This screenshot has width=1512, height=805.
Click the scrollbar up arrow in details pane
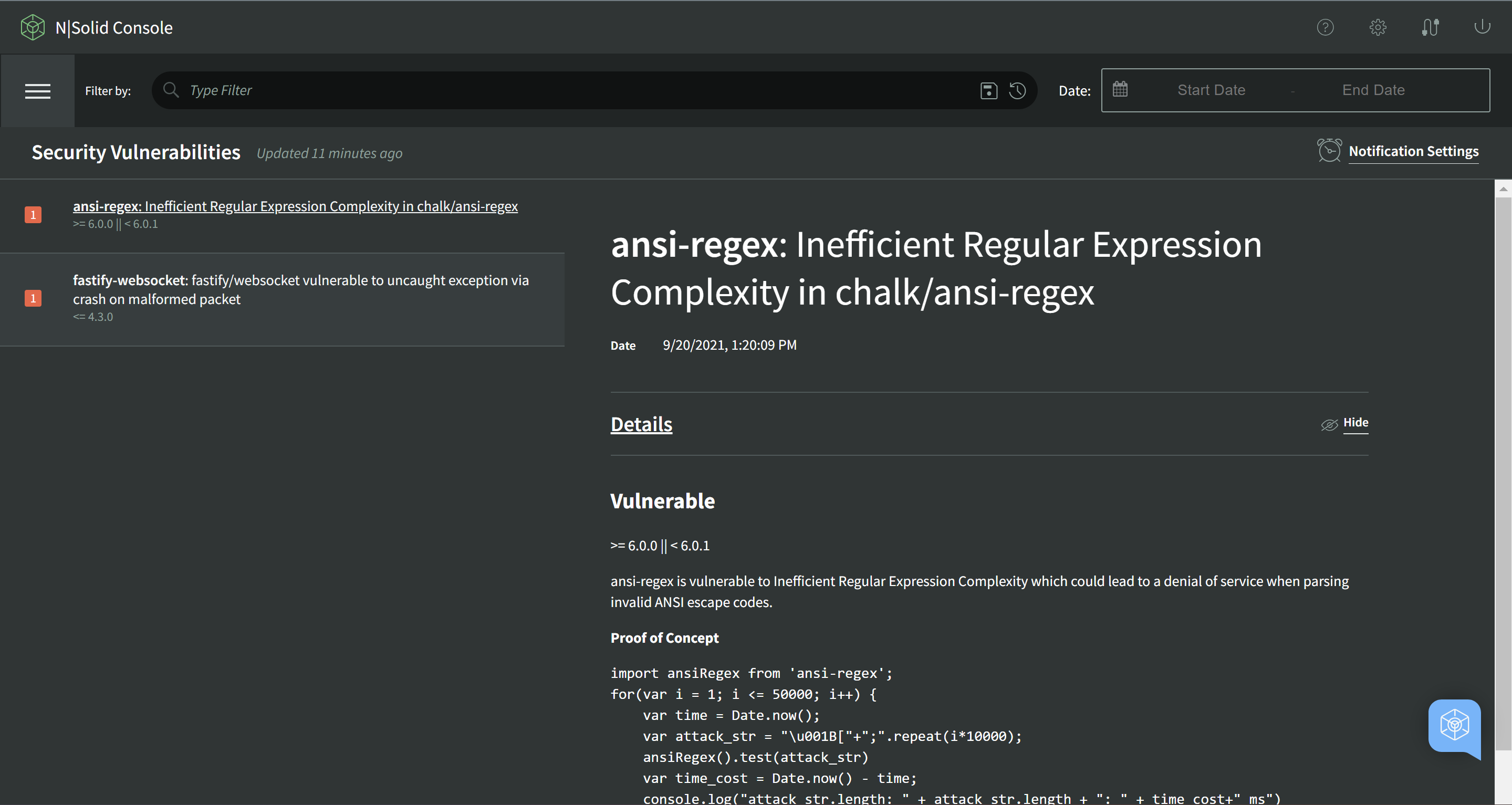coord(1503,189)
